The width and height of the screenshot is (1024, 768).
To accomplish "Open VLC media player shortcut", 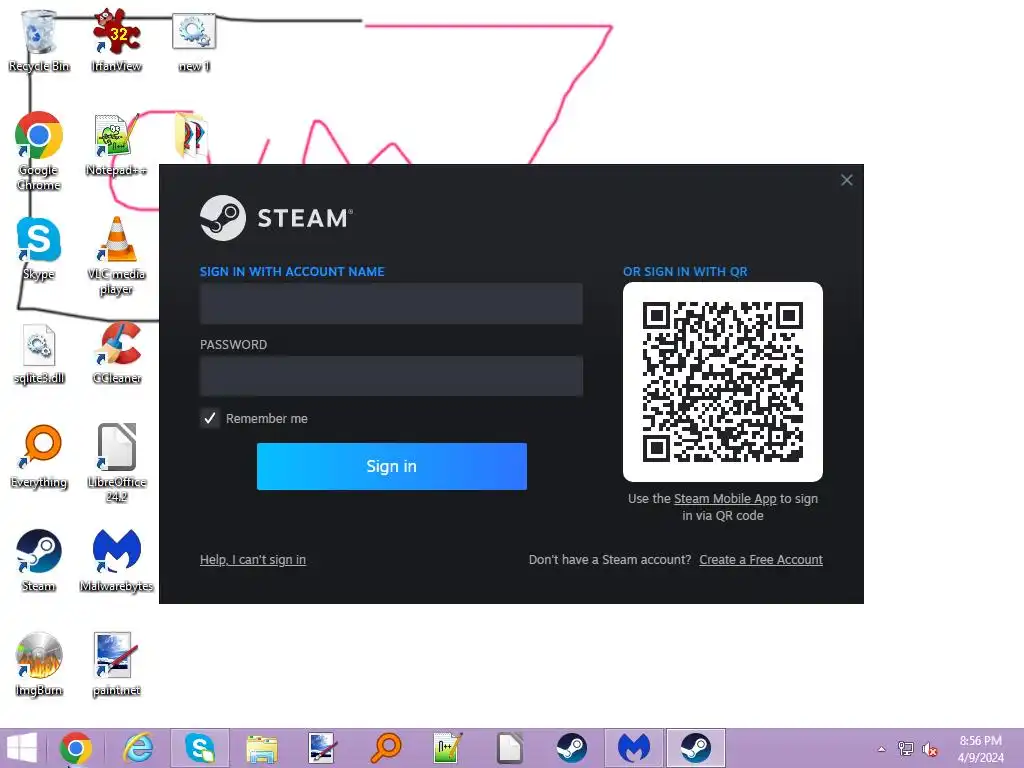I will coord(116,255).
